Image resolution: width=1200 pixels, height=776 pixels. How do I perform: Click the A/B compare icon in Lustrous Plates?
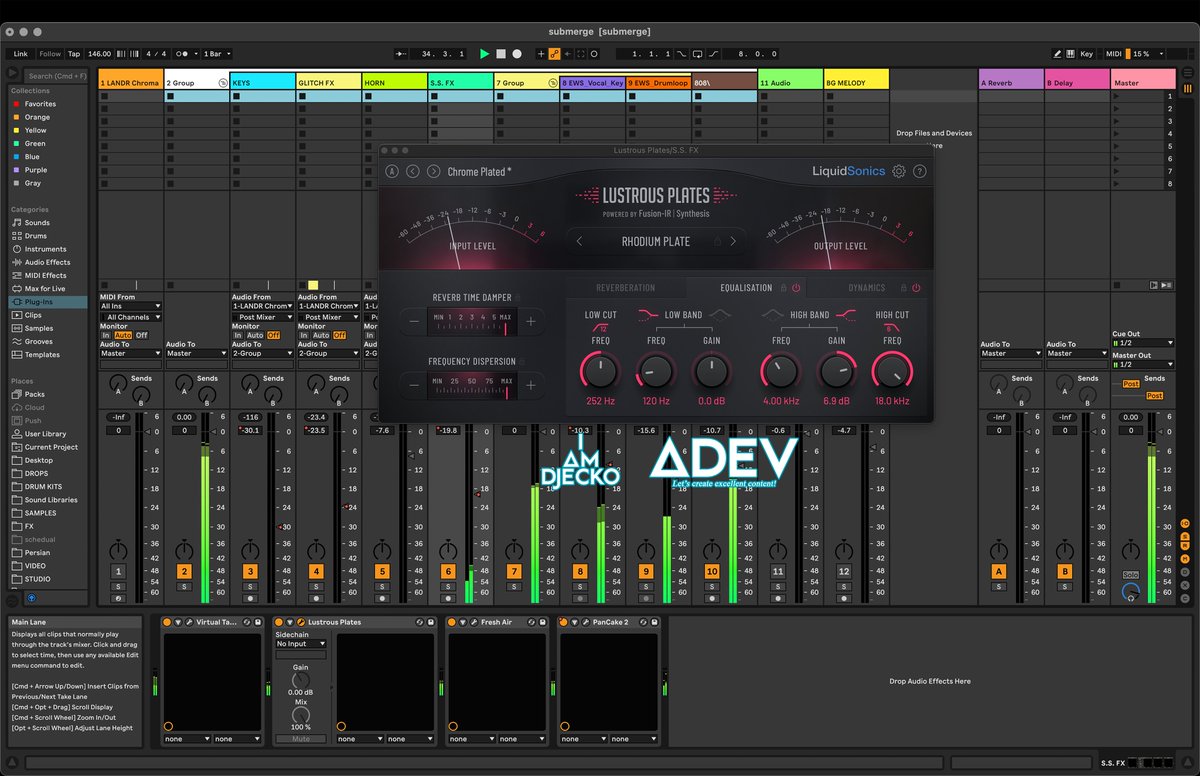pyautogui.click(x=392, y=171)
